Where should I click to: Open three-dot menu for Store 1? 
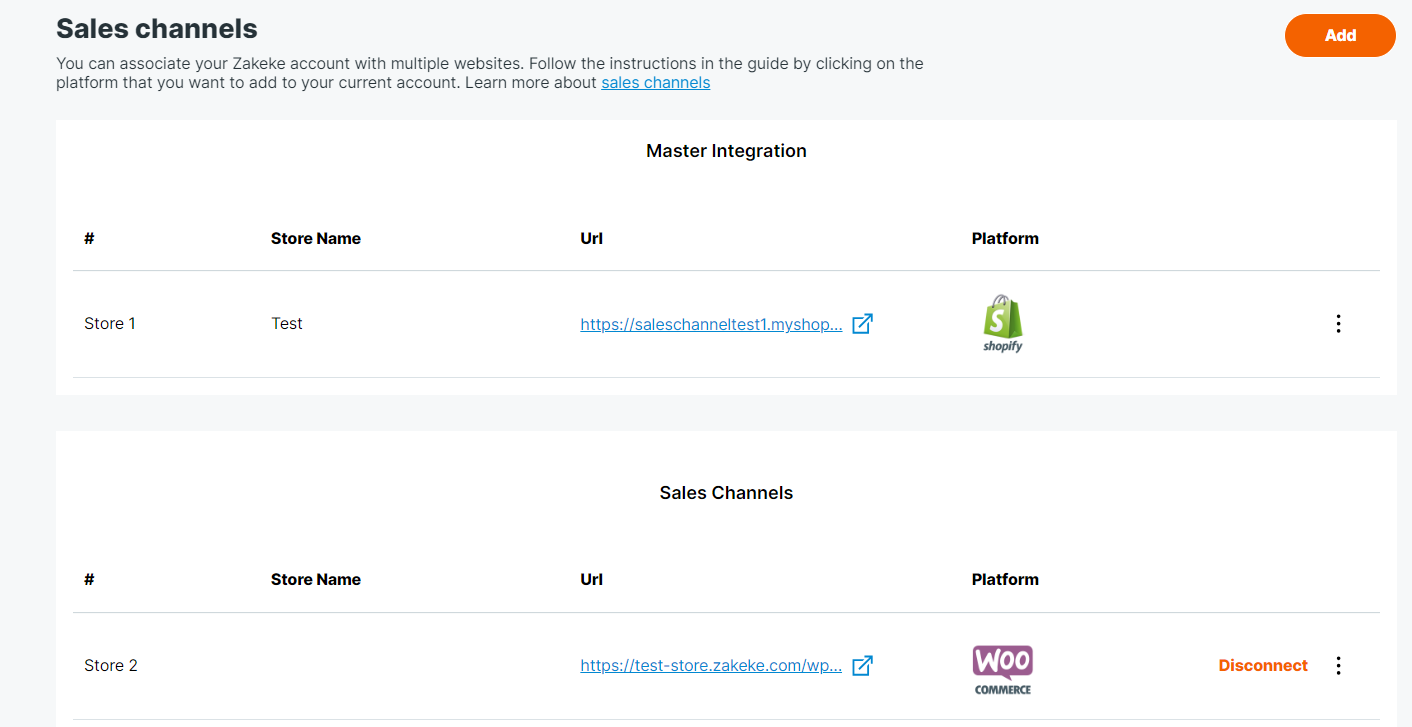[x=1338, y=324]
